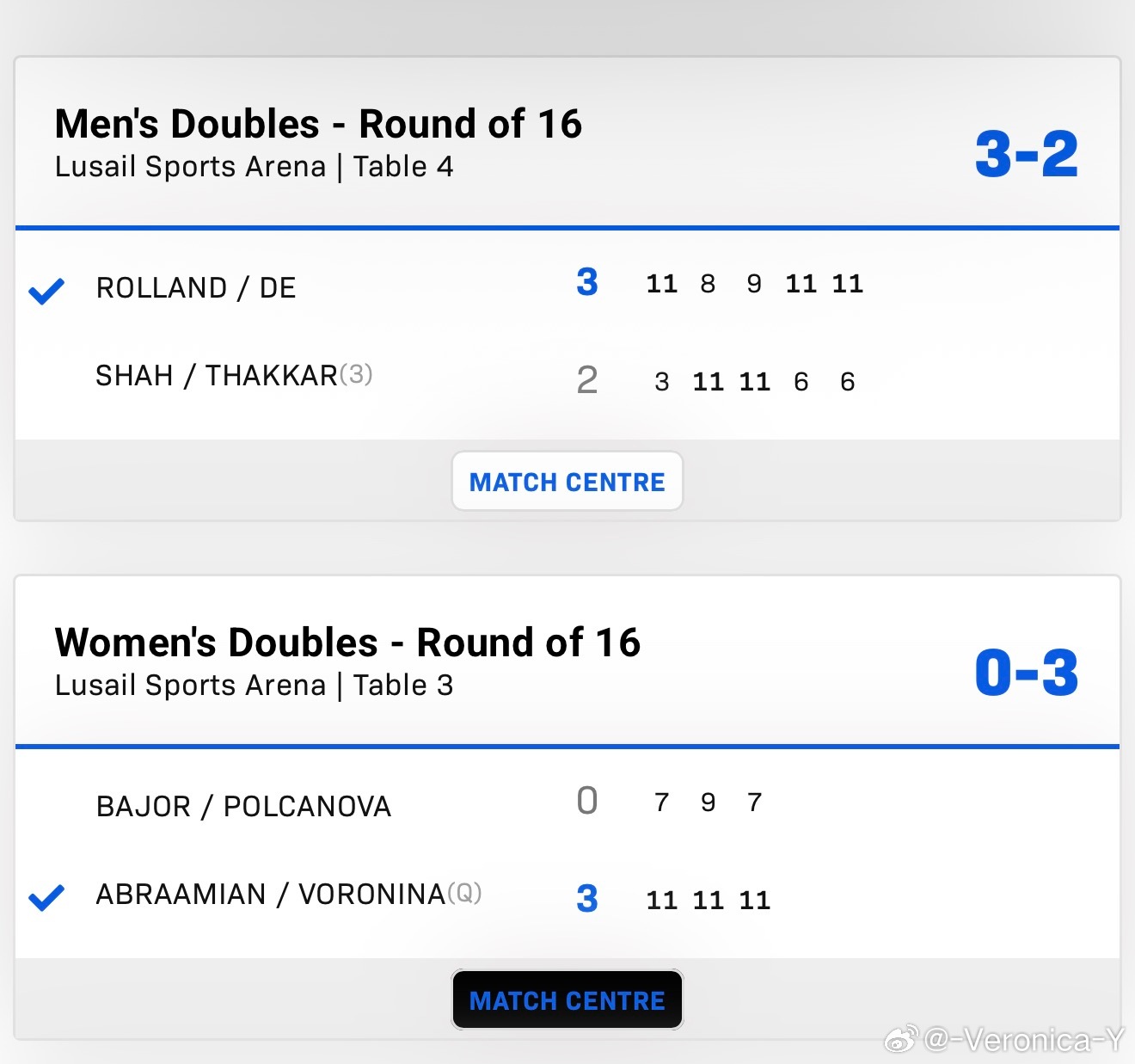
Task: Click the 3-2 final score
Action: (x=1026, y=155)
